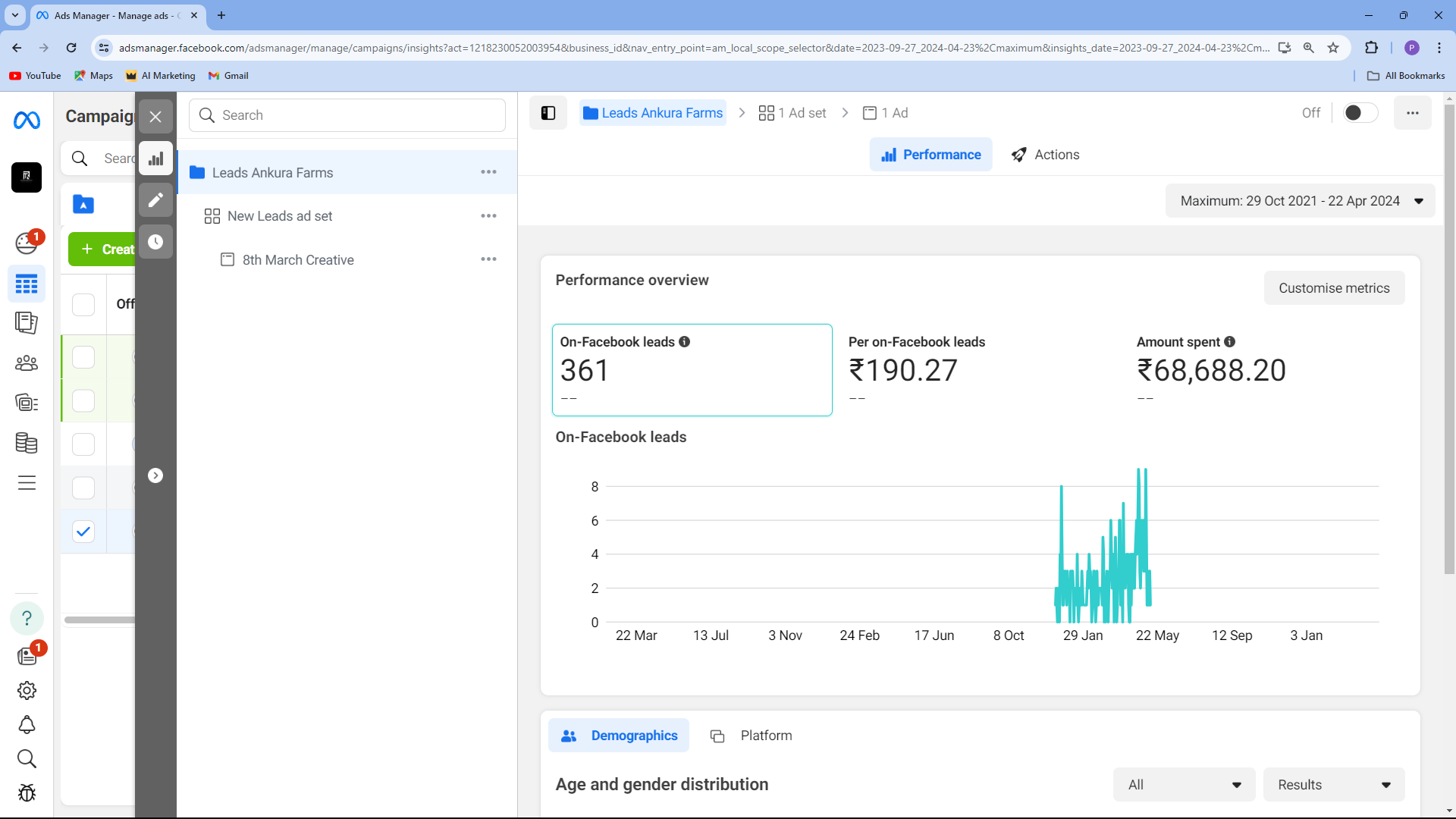
Task: Click the bug report icon
Action: (x=27, y=792)
